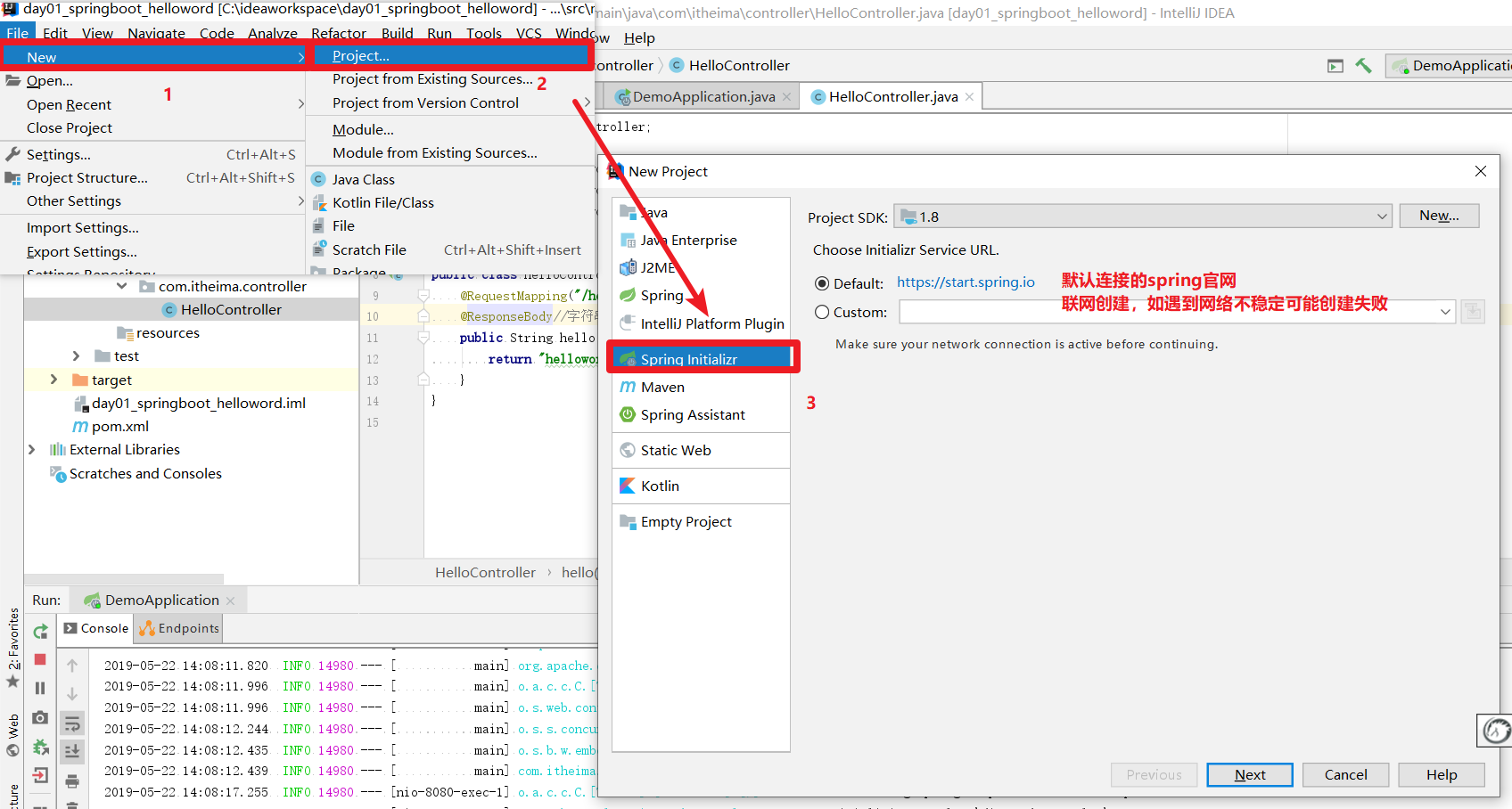Click the rerun DemoApplication icon
The image size is (1512, 809).
[40, 632]
